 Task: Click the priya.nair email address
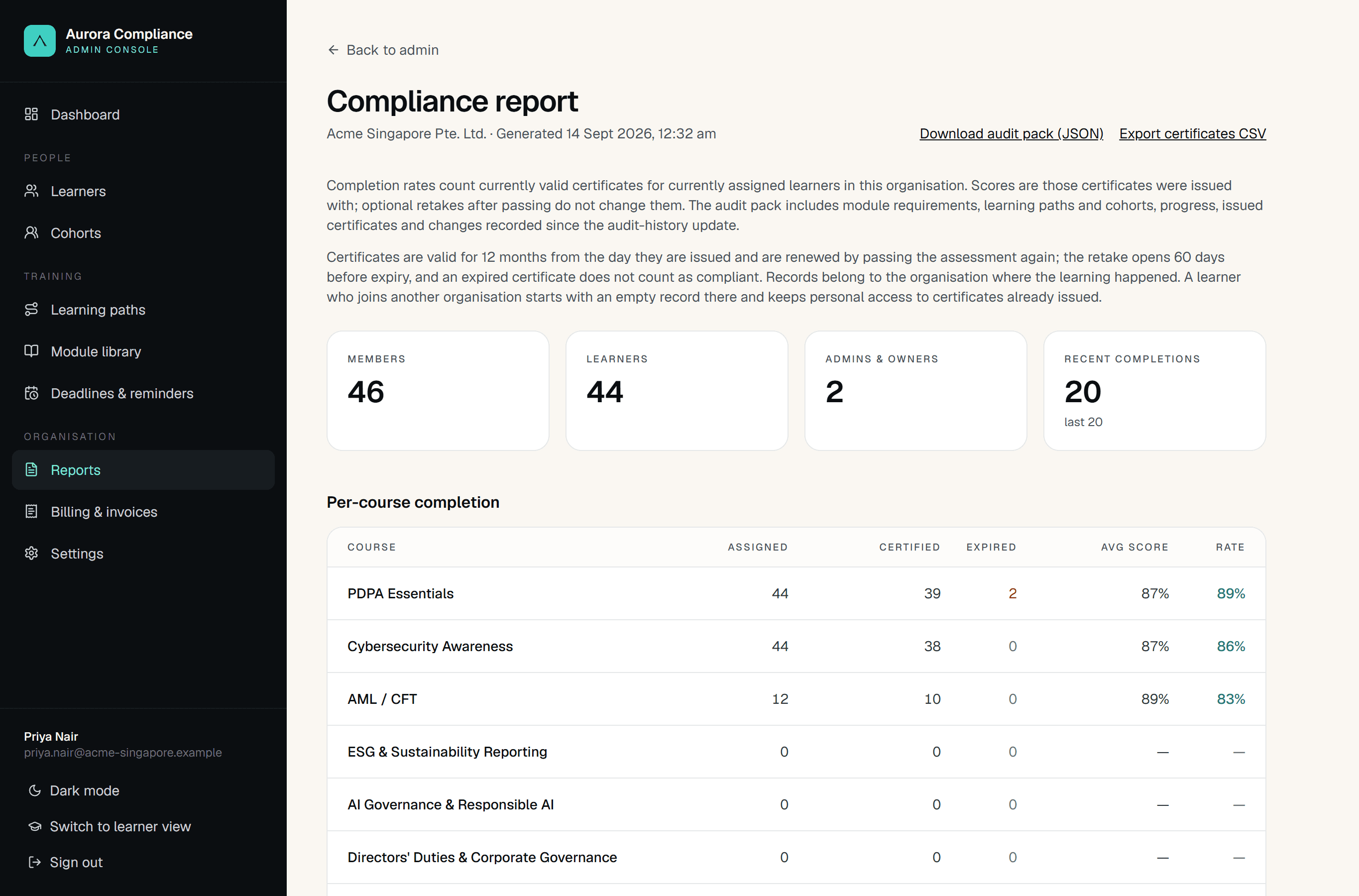123,752
